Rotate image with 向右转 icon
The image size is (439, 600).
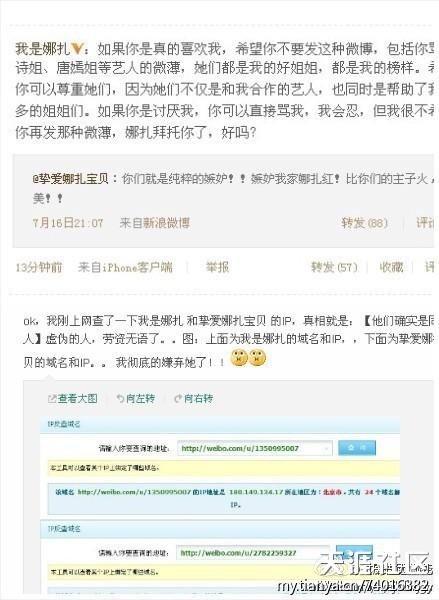tap(193, 399)
